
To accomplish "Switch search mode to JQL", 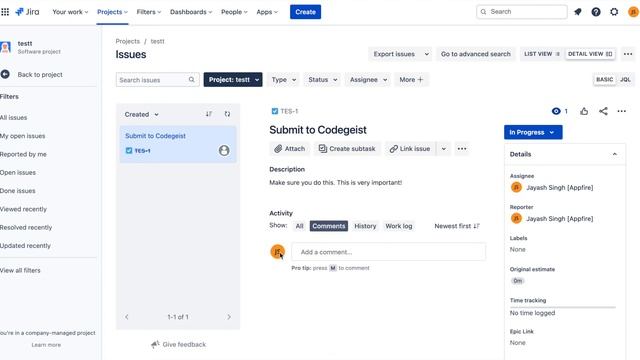I will point(625,80).
